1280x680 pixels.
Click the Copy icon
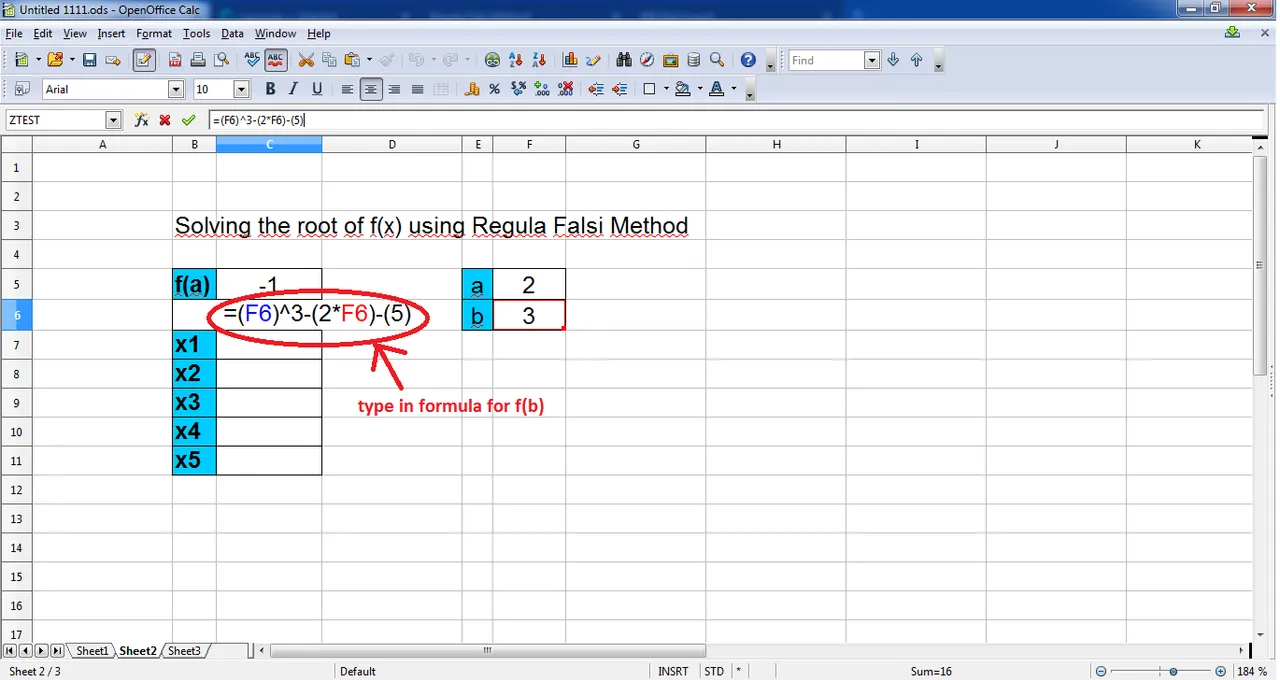(329, 60)
